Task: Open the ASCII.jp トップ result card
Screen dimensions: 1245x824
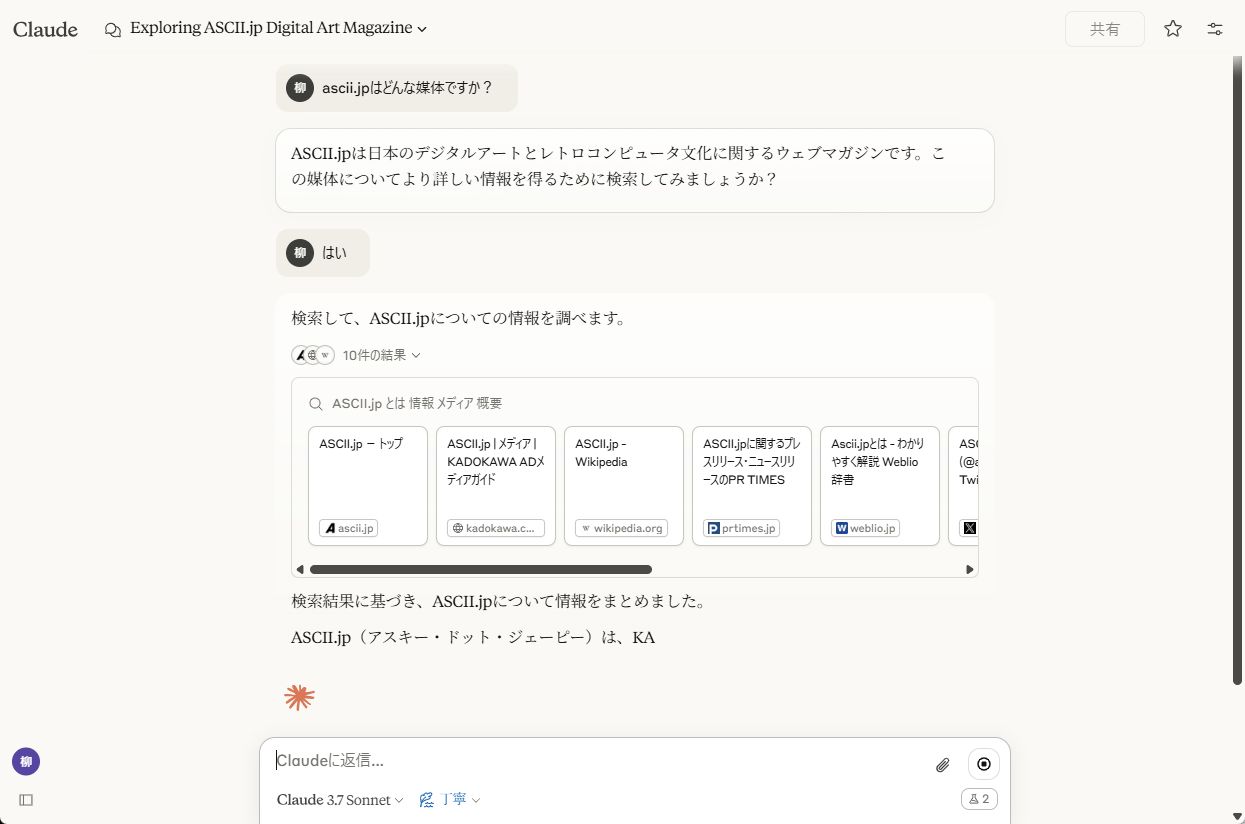Action: (368, 486)
